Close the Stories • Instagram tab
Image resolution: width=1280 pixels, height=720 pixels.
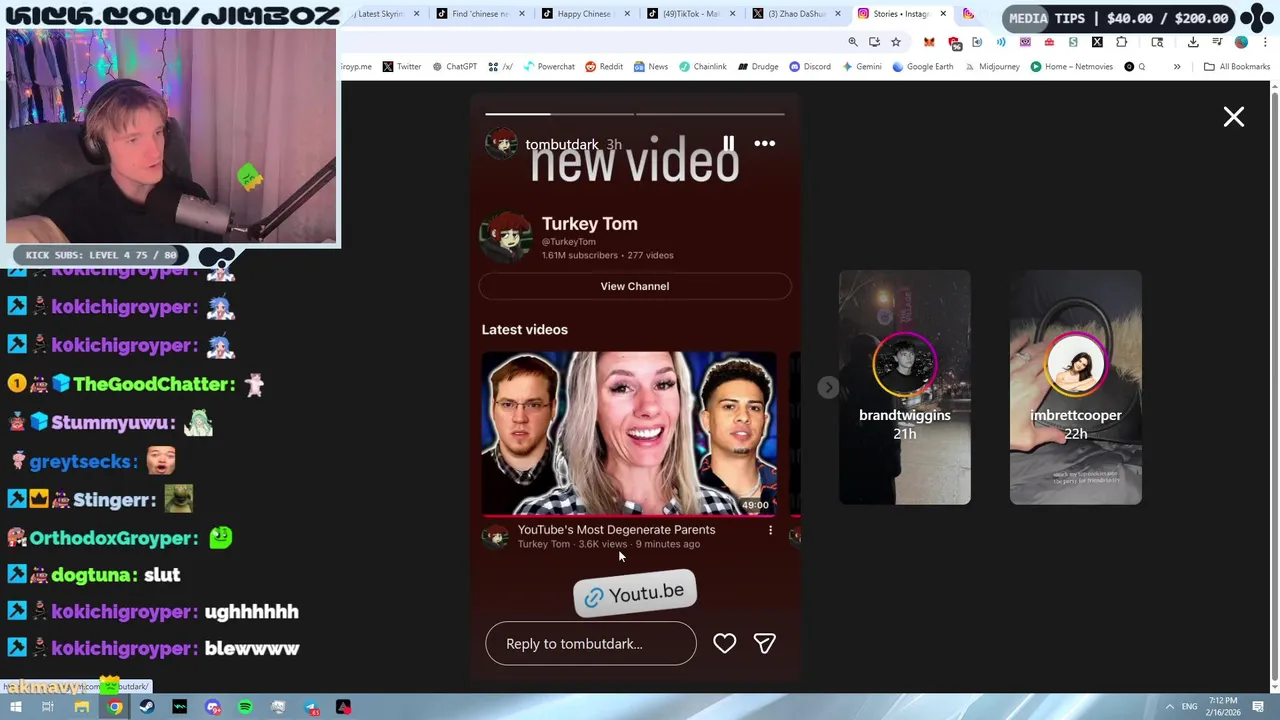pyautogui.click(x=943, y=14)
